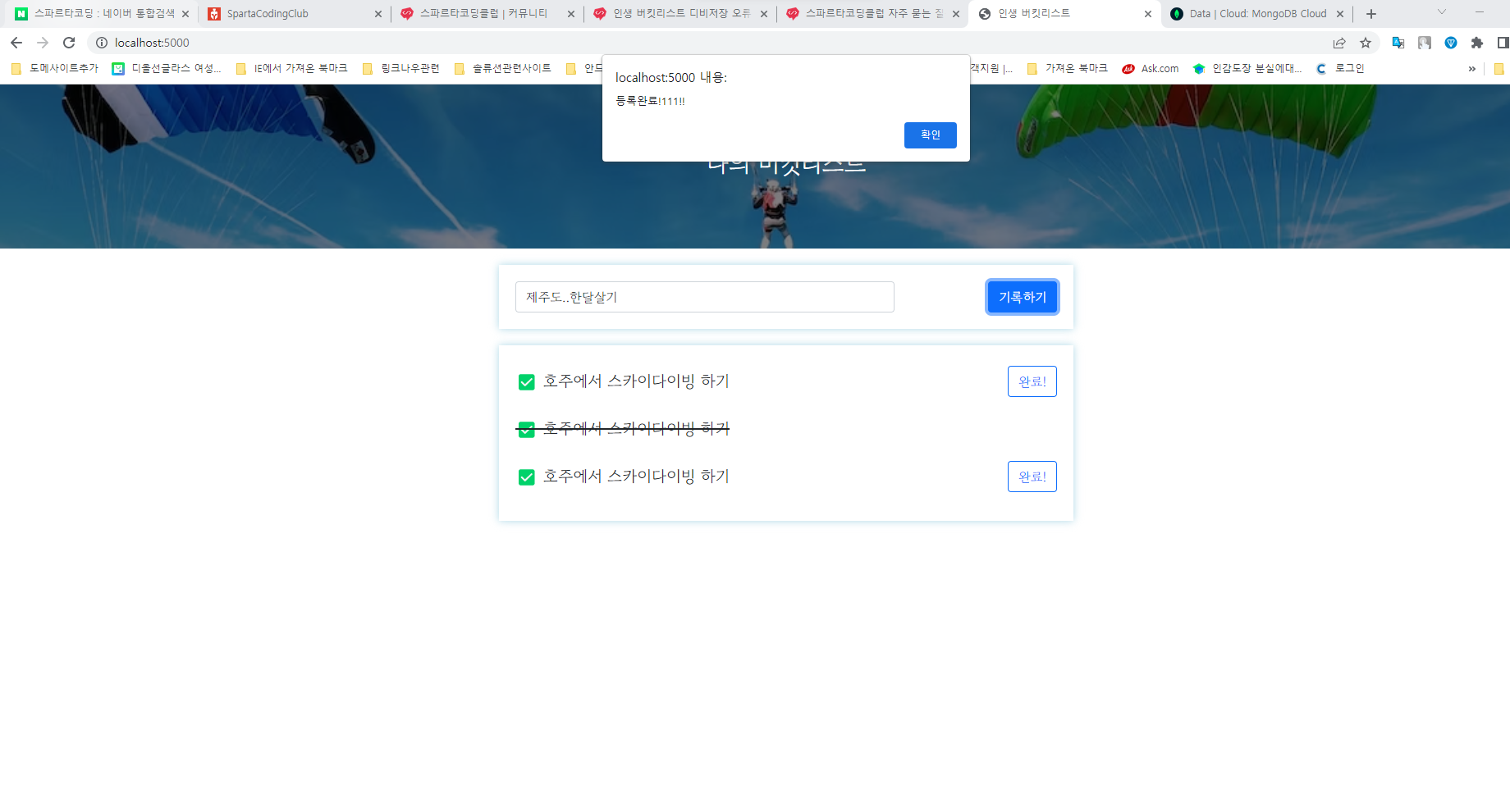Go back to the previous page

pyautogui.click(x=16, y=43)
